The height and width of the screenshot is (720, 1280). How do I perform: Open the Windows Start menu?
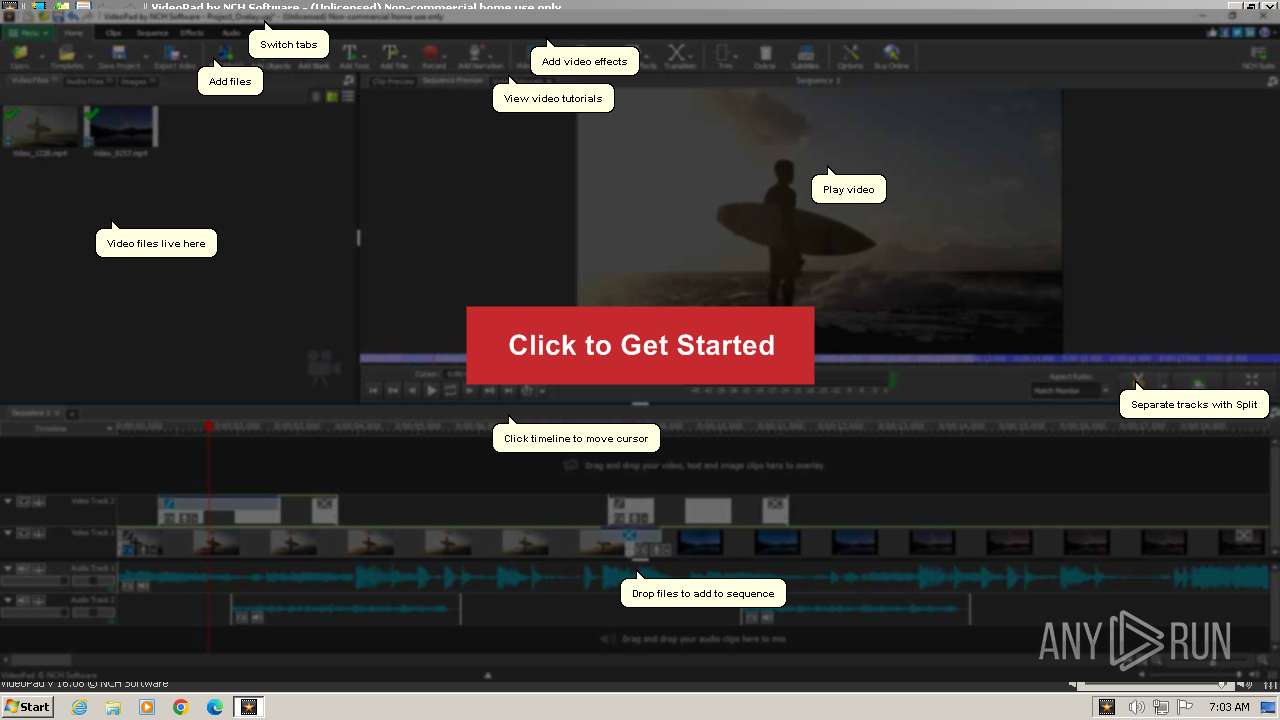click(x=27, y=706)
